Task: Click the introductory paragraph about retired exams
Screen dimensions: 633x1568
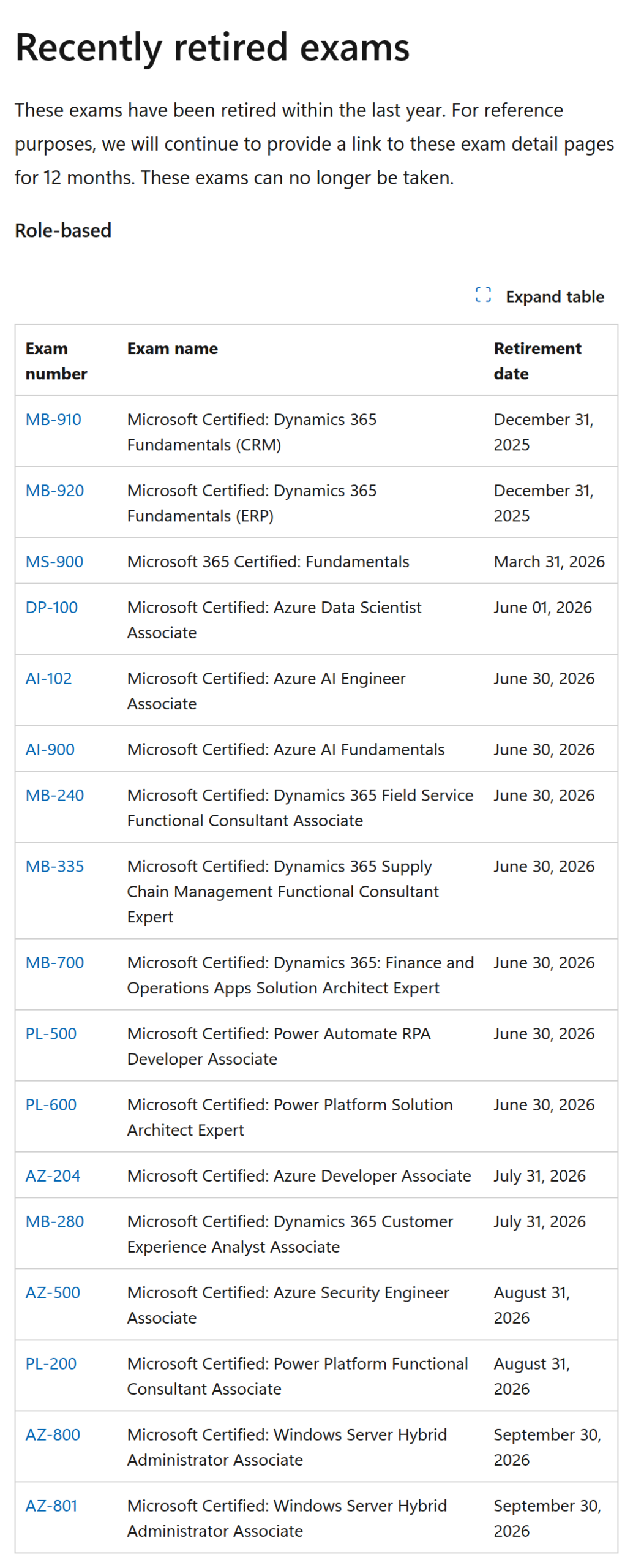Action: coord(314,144)
